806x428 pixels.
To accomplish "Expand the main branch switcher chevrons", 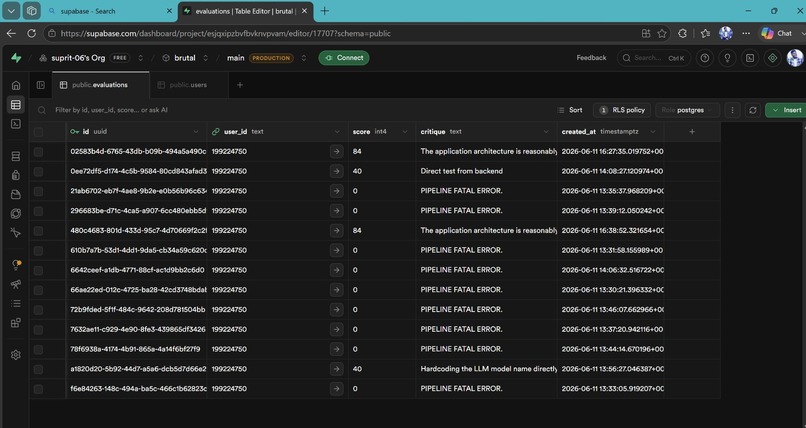I will (304, 58).
